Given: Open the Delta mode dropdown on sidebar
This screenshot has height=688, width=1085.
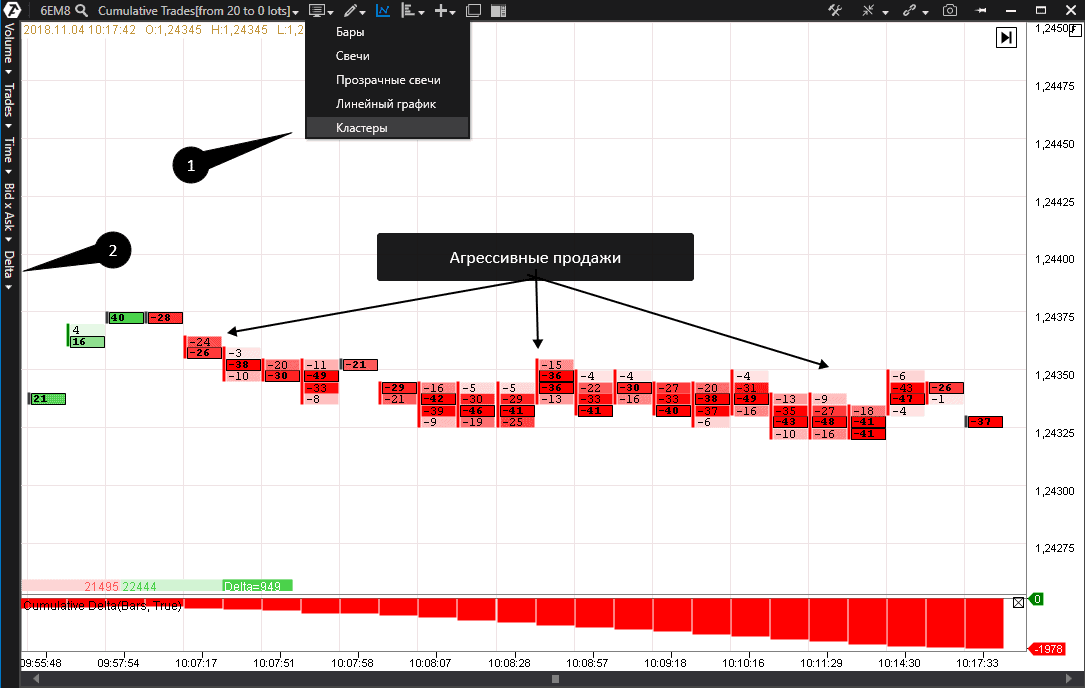Looking at the screenshot, I should [x=9, y=270].
